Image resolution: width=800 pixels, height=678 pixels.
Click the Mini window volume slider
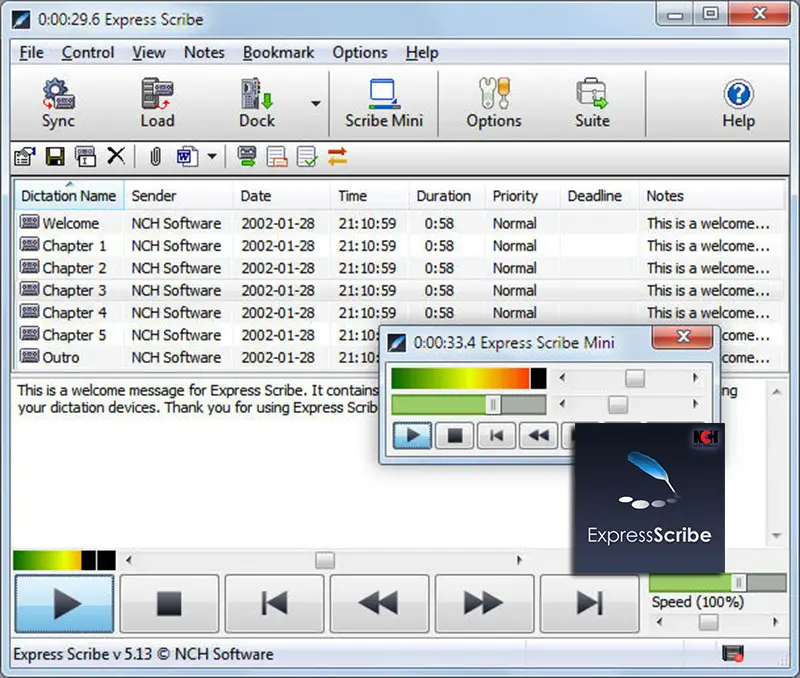tap(469, 405)
